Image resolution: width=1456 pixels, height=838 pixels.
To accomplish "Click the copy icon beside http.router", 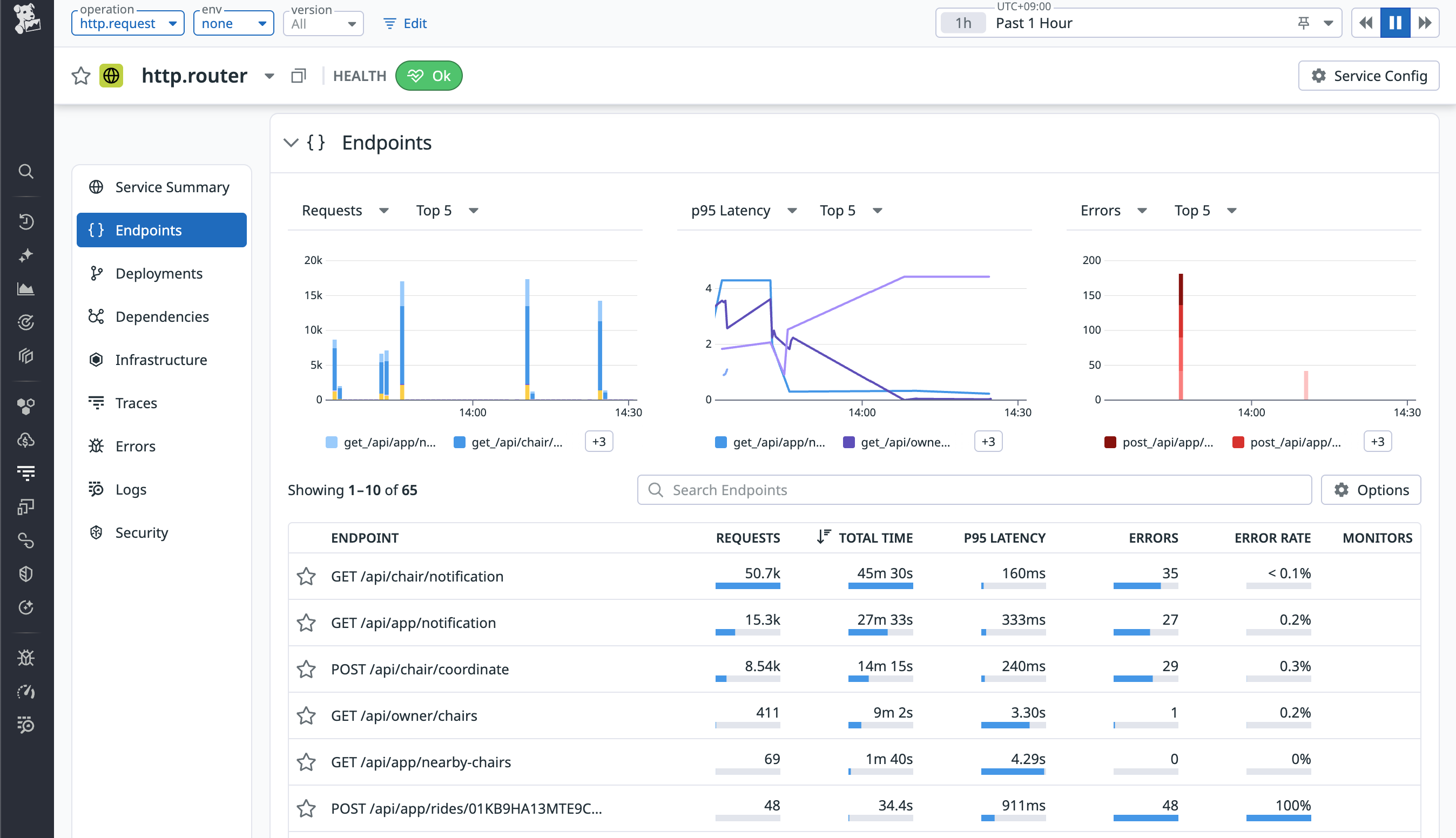I will point(298,76).
